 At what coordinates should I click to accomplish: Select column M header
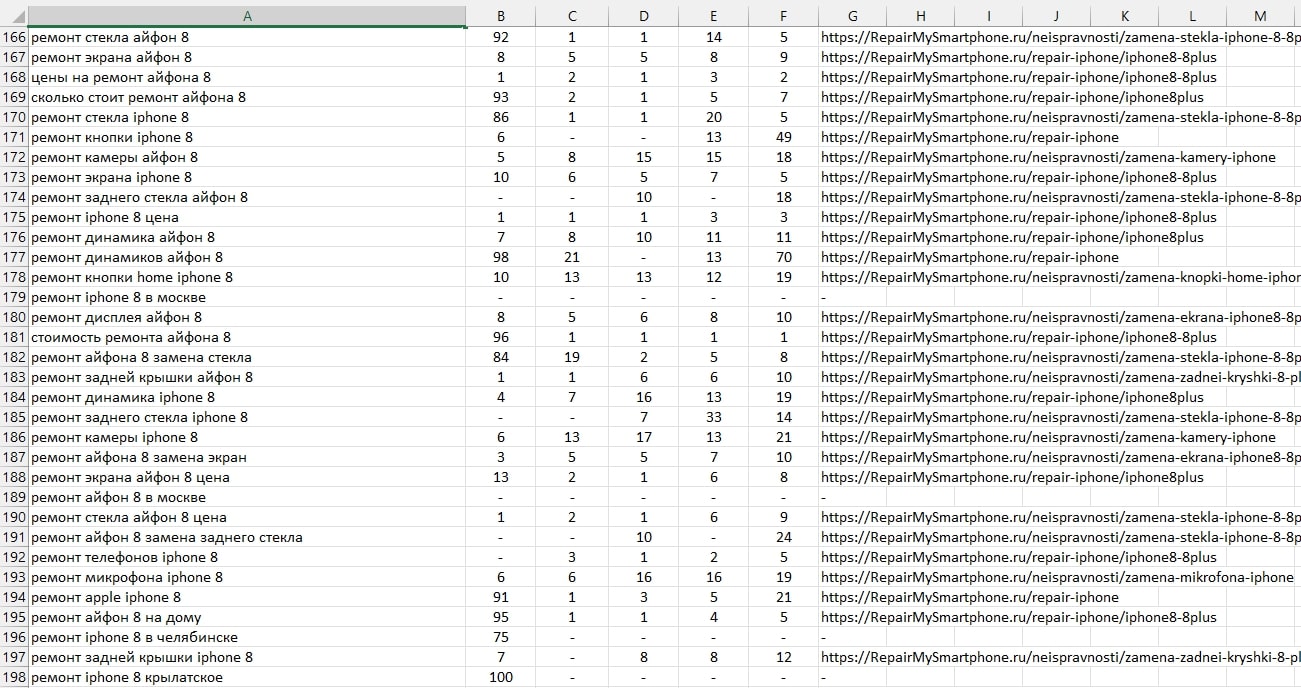click(x=1260, y=16)
